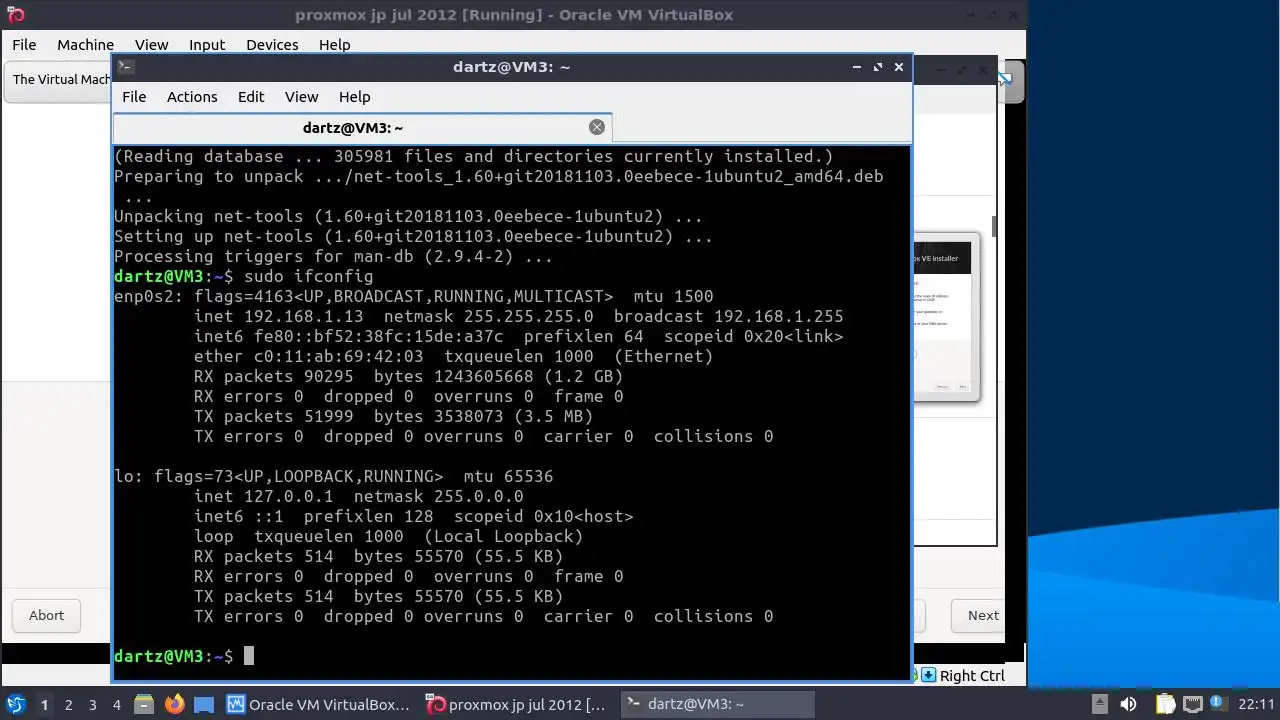The width and height of the screenshot is (1280, 720).
Task: Click the terminal prompt input line
Action: (x=511, y=656)
